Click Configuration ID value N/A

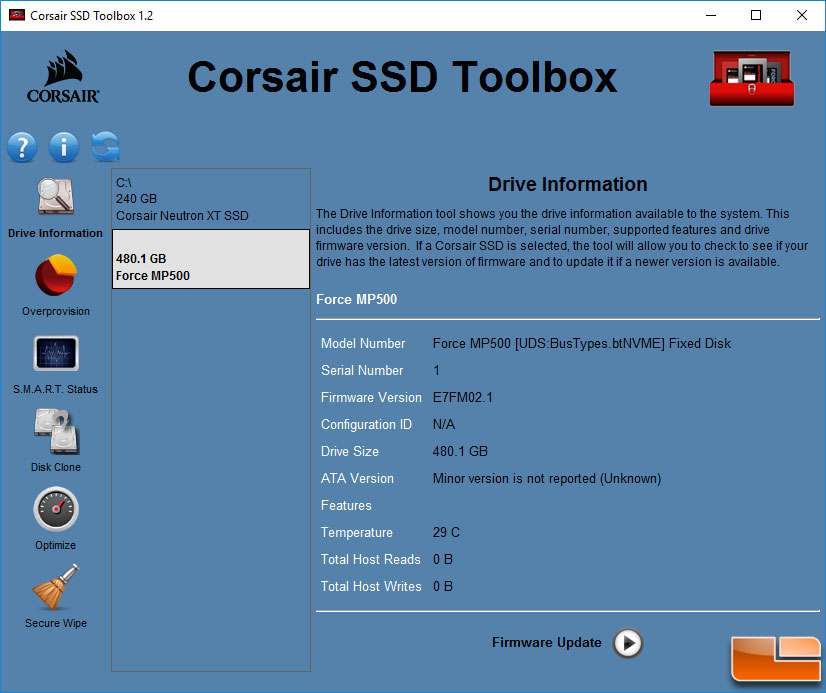point(444,424)
